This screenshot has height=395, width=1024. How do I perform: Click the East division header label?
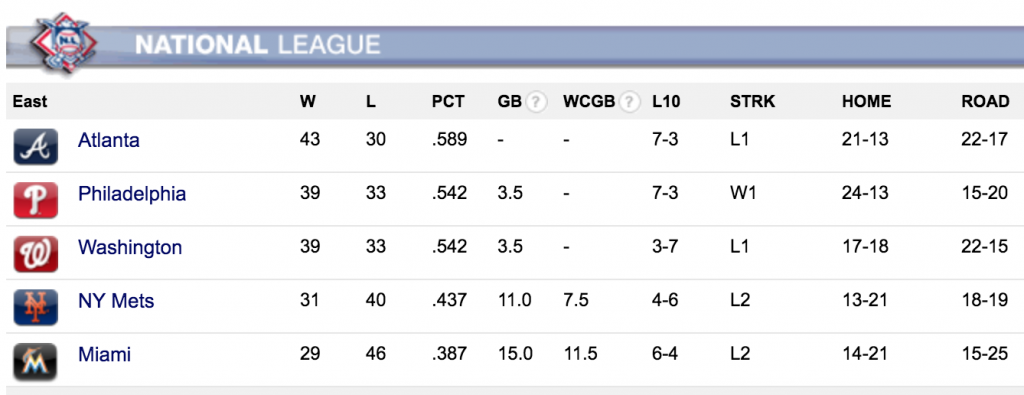coord(30,102)
